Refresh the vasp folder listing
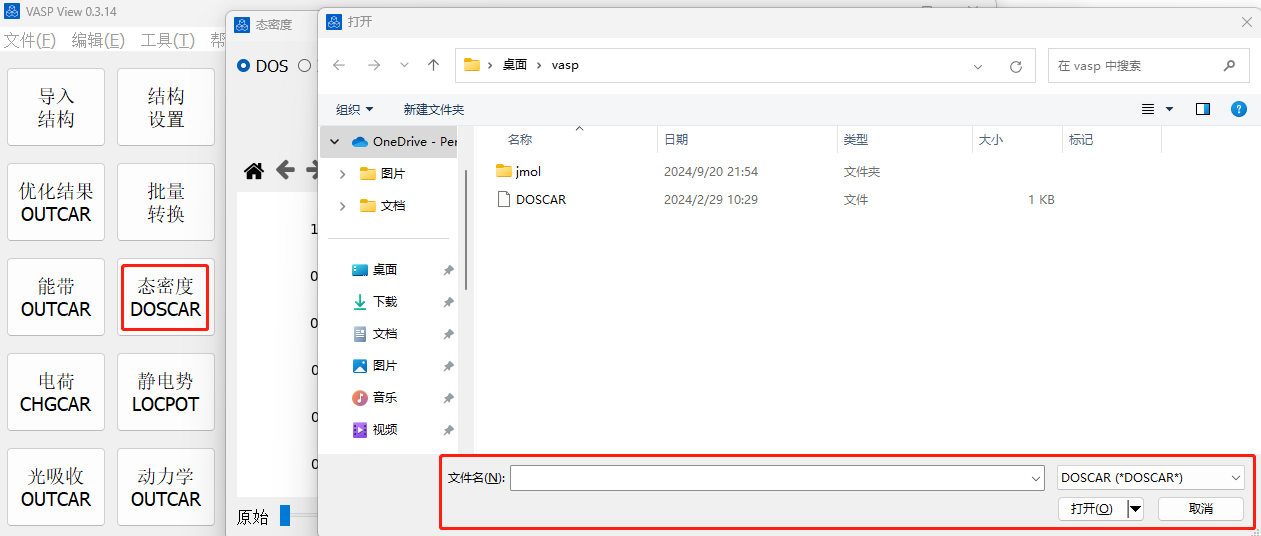 coord(1016,66)
